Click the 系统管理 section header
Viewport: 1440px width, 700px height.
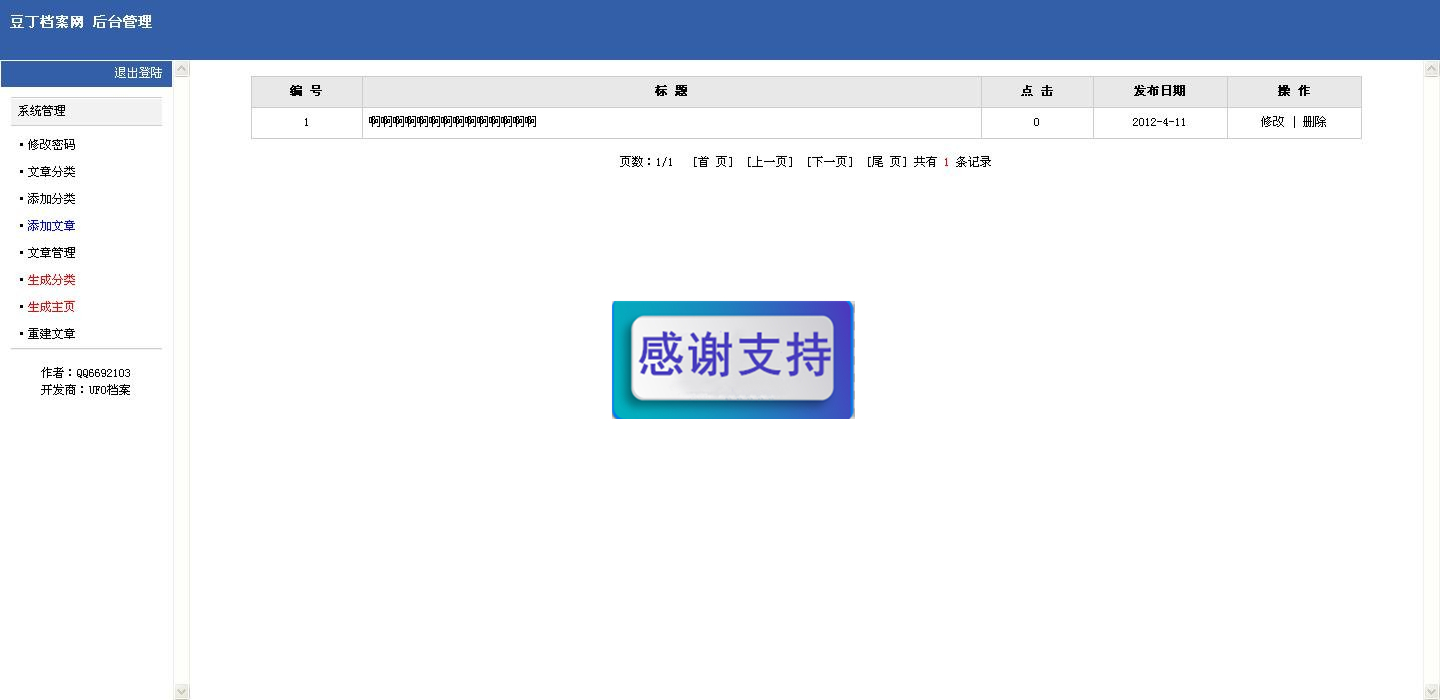(x=86, y=111)
